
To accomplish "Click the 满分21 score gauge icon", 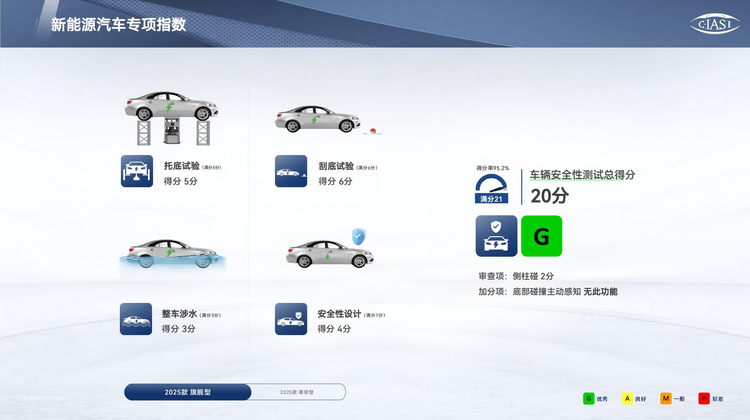I will [x=492, y=187].
